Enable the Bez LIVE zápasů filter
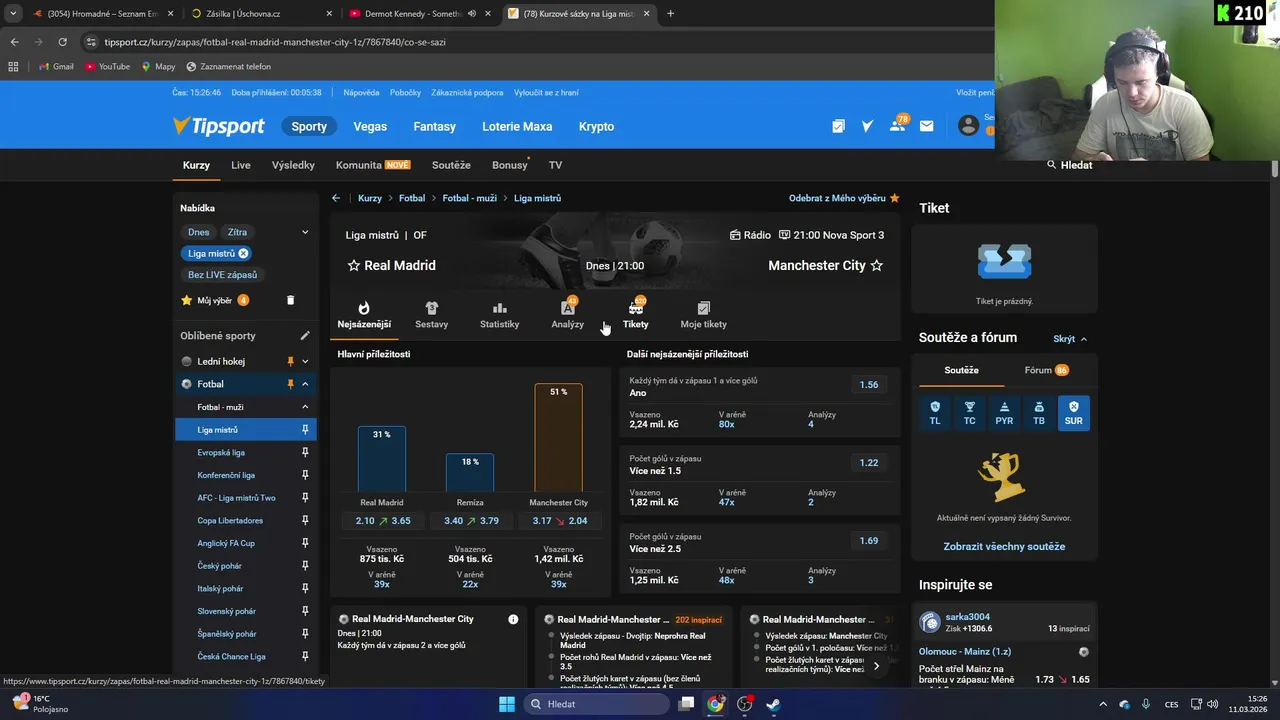1280x720 pixels. (222, 275)
